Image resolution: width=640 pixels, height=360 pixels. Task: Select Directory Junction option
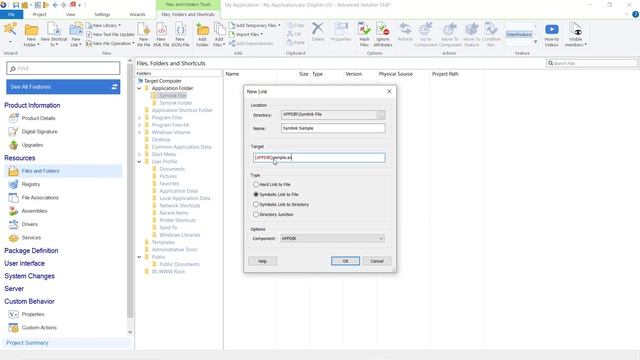click(x=256, y=214)
